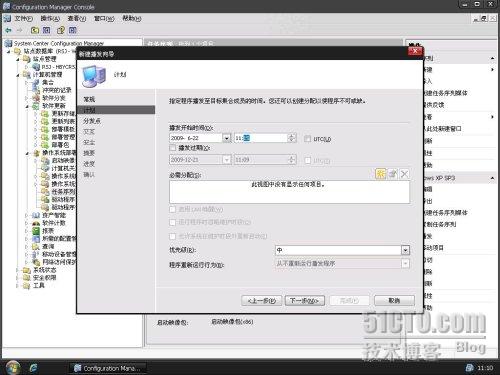The image size is (500, 375).
Task: Click the Show/Hide console tree toolbar icon
Action: (47, 30)
